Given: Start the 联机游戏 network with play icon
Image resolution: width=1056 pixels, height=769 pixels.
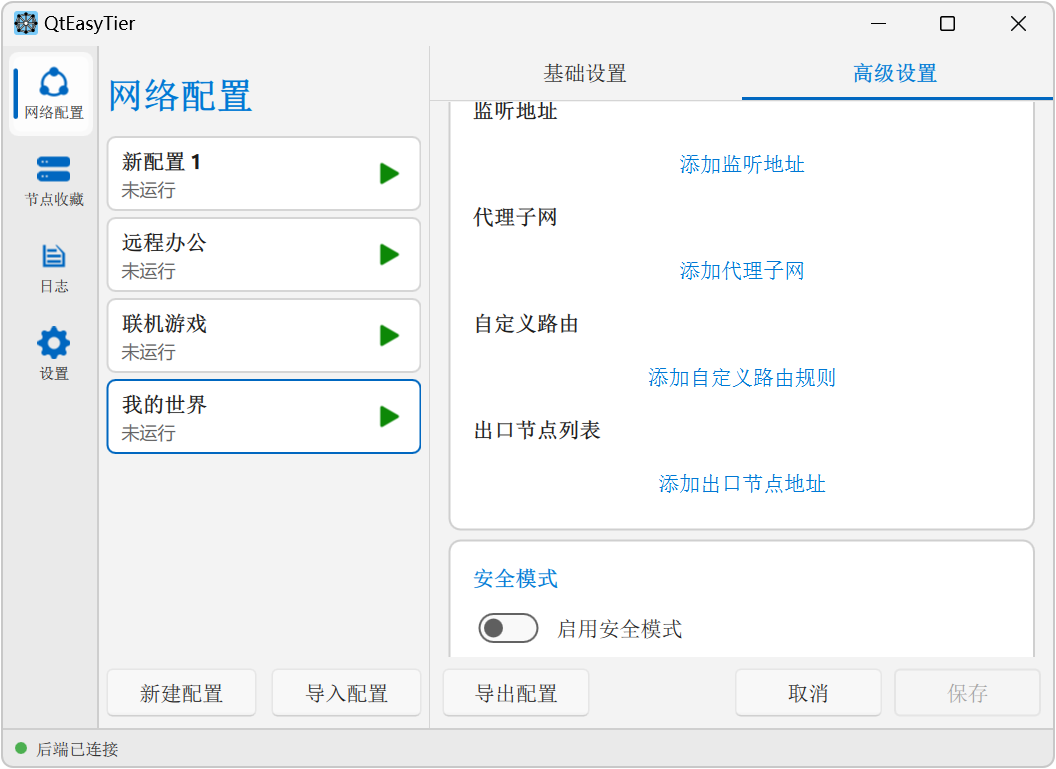Looking at the screenshot, I should tap(389, 335).
